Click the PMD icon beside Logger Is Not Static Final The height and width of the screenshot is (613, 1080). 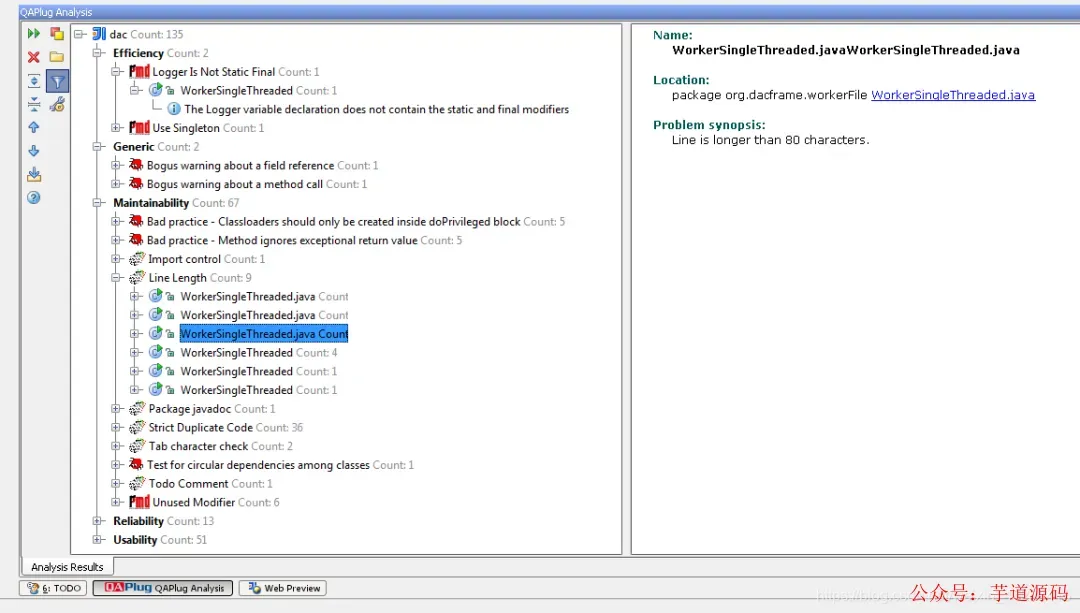point(139,72)
